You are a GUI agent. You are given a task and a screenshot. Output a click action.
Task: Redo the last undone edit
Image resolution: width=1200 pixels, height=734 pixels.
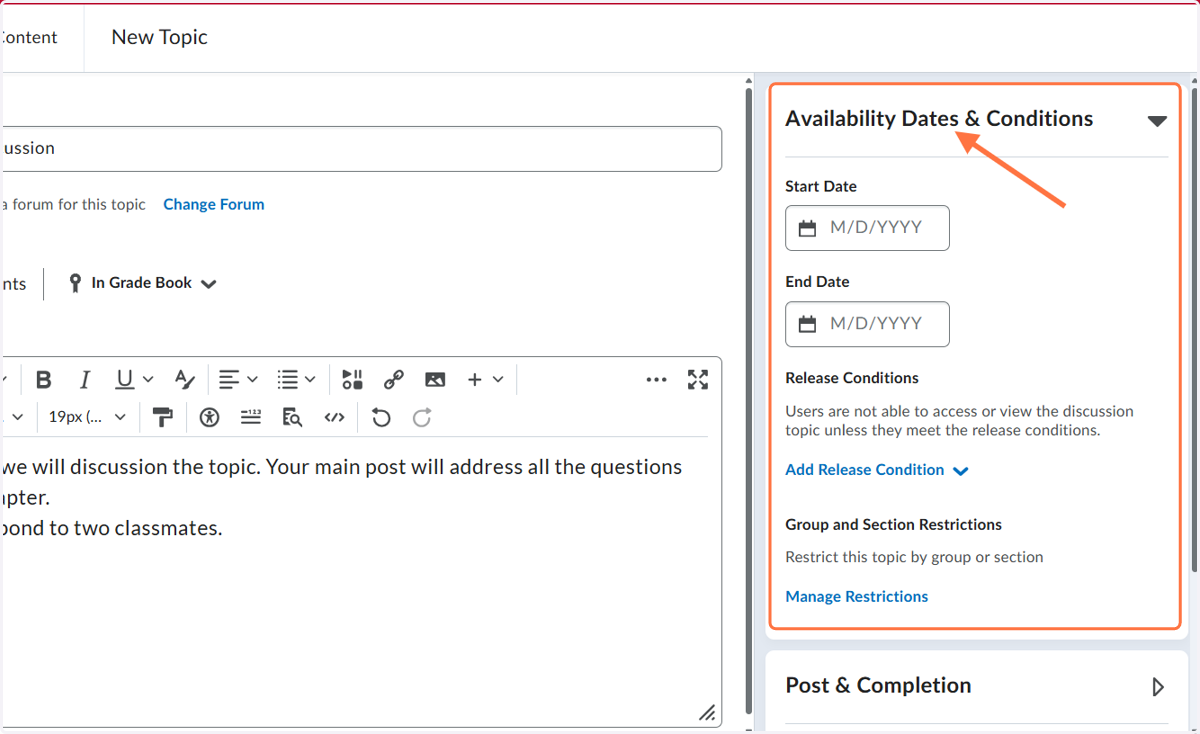point(422,418)
